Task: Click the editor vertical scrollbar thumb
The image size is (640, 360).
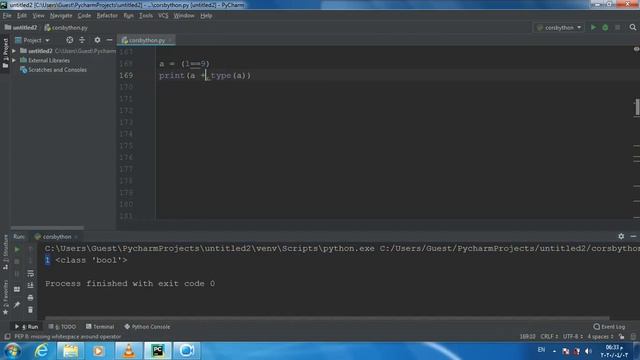Action: [637, 107]
